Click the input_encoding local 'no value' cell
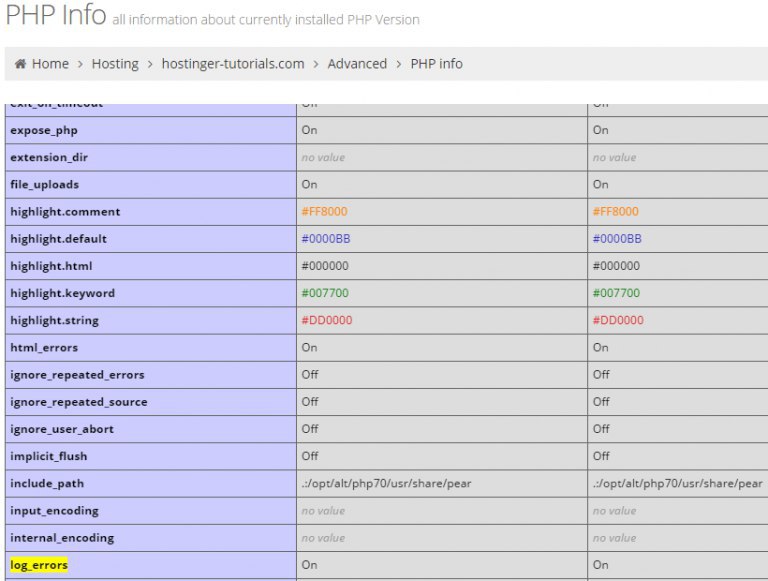 323,511
